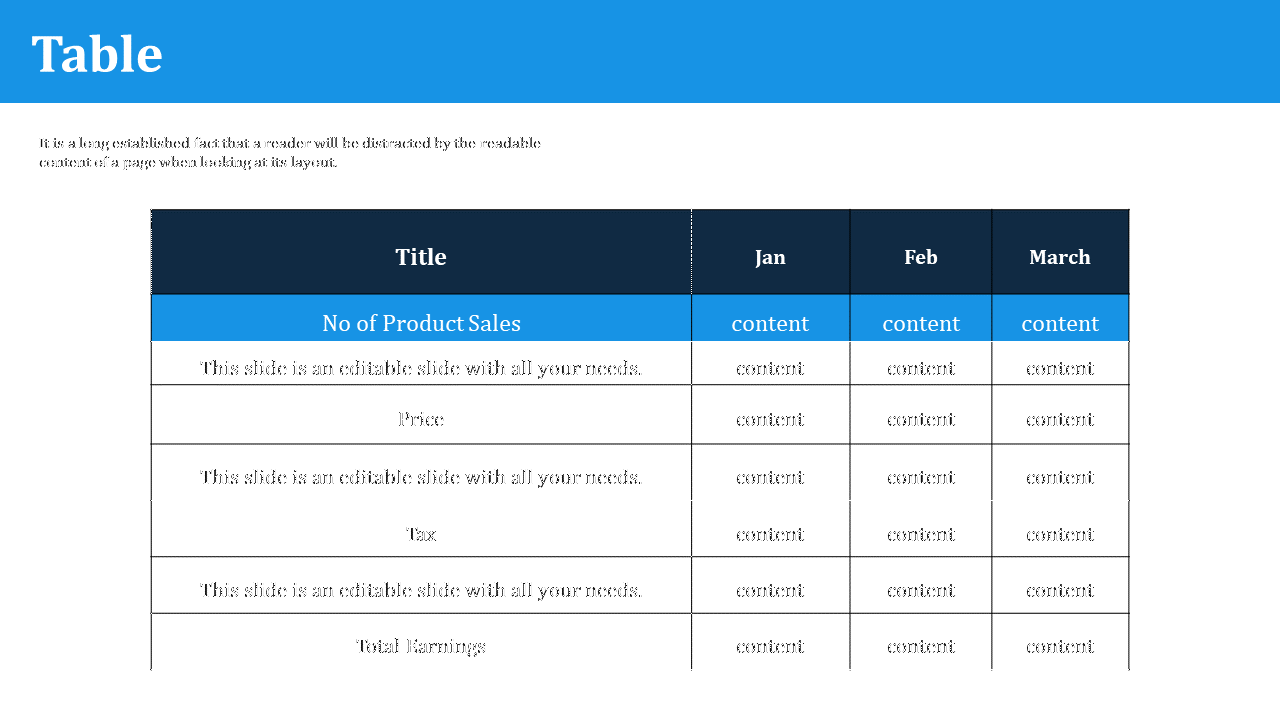Select the "Price" row label cell
The height and width of the screenshot is (720, 1280).
click(x=421, y=419)
